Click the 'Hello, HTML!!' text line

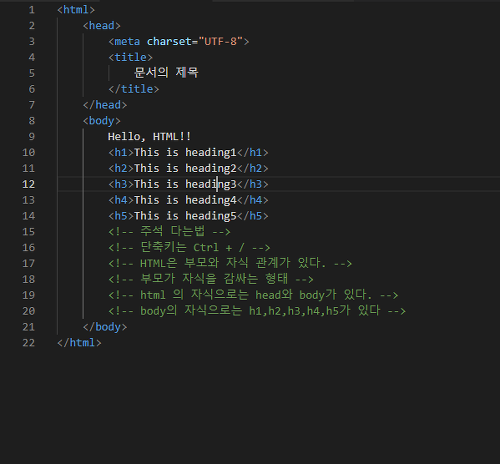[149, 136]
